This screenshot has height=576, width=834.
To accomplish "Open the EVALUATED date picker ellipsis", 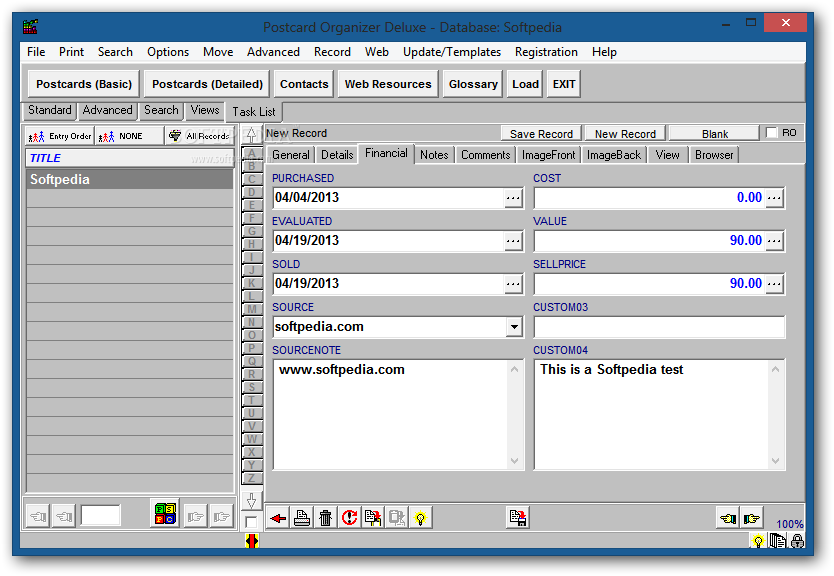I will [513, 241].
